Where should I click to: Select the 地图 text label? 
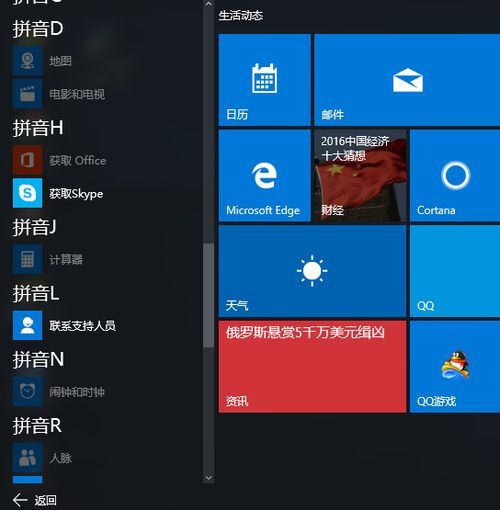[x=60, y=61]
